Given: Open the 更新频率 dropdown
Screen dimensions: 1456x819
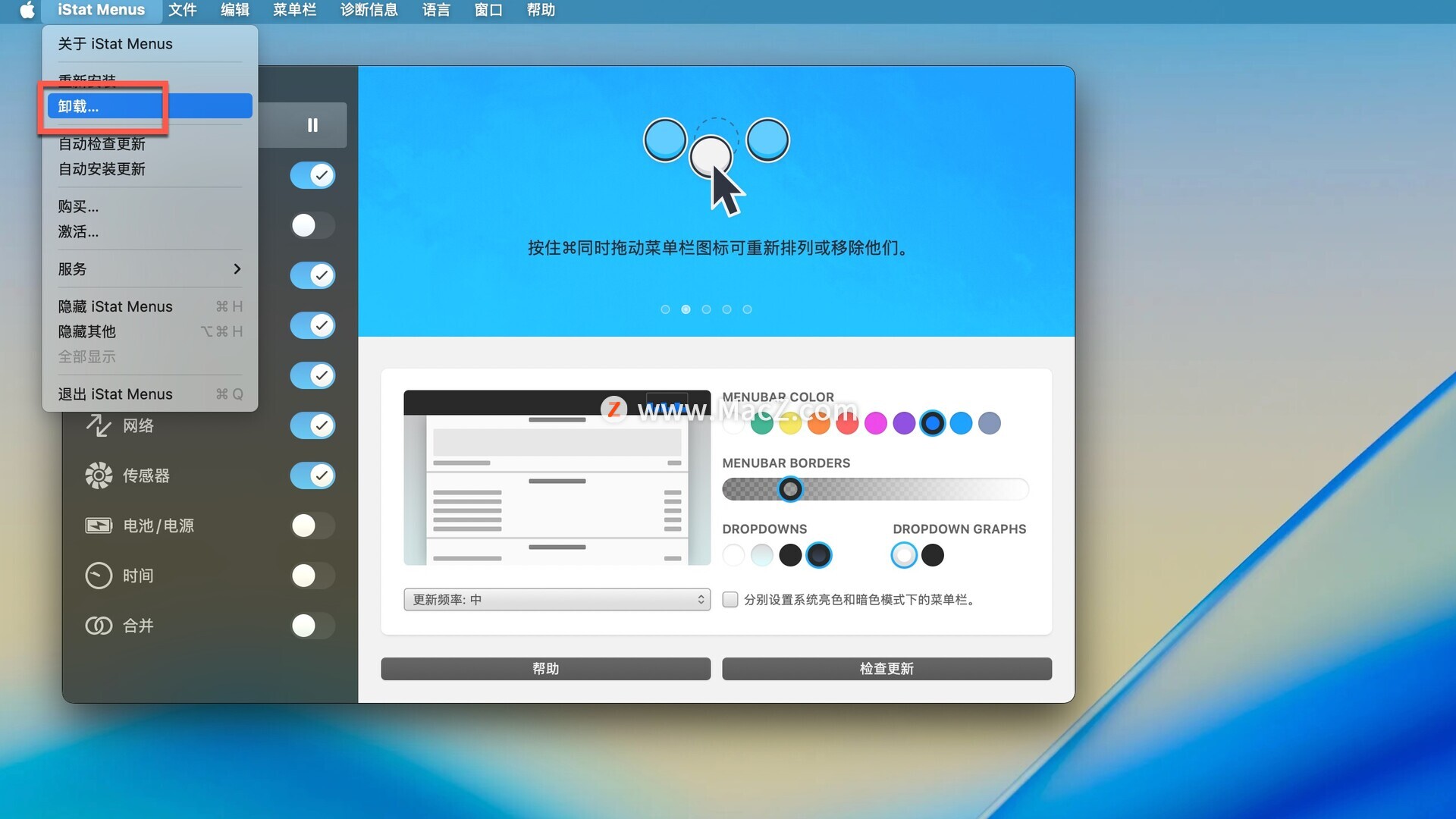Looking at the screenshot, I should (x=557, y=600).
